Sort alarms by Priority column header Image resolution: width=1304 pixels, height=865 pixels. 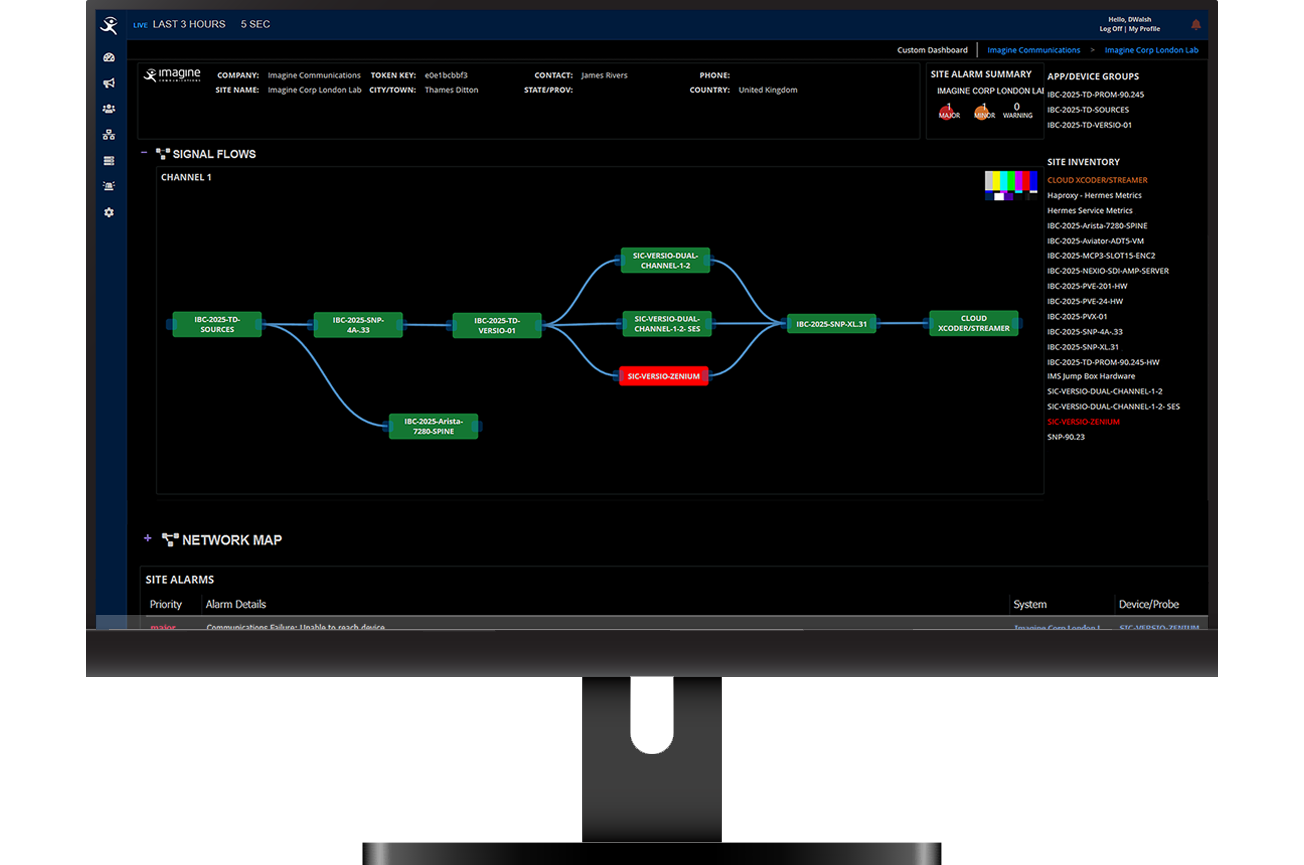tap(166, 604)
